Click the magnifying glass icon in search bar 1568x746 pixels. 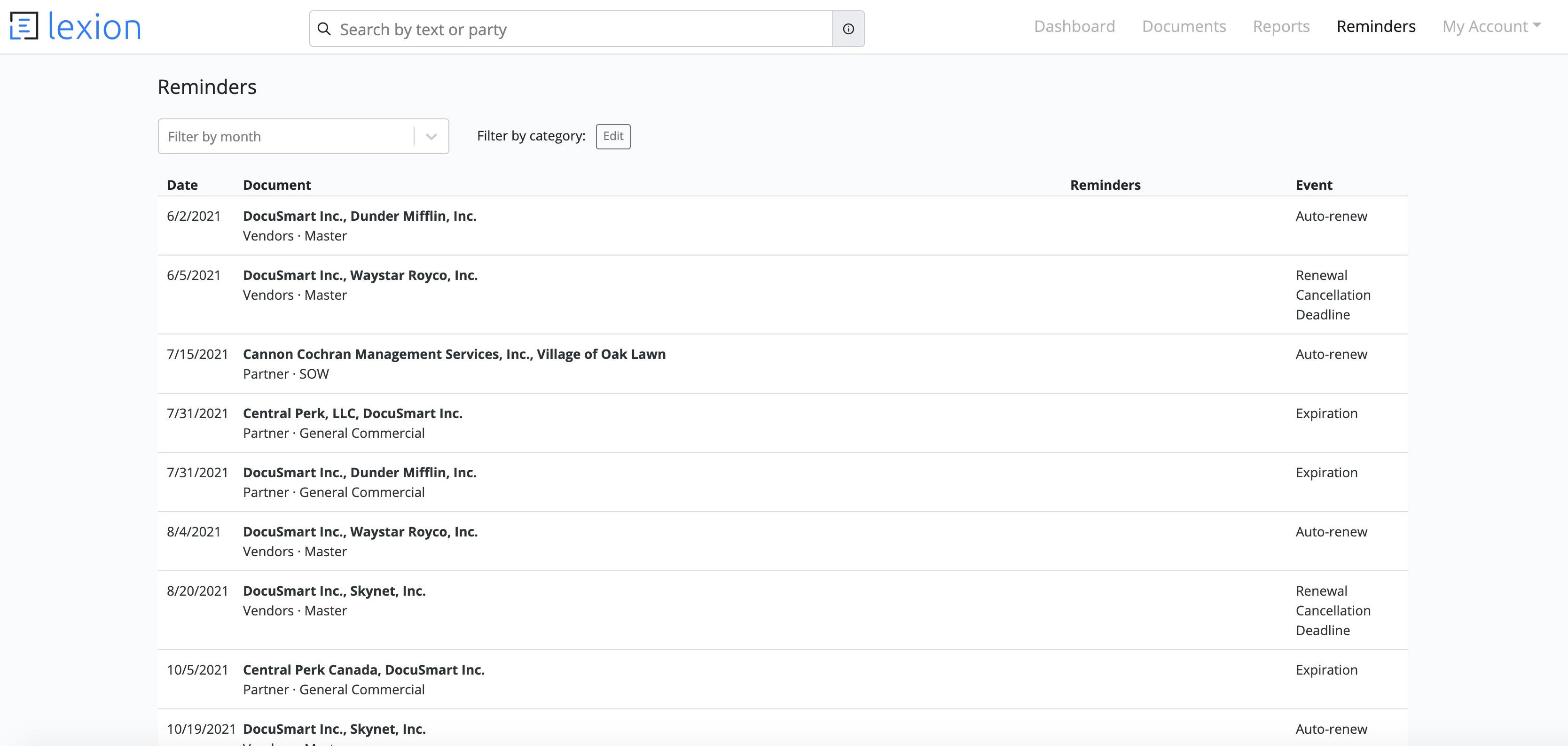325,29
